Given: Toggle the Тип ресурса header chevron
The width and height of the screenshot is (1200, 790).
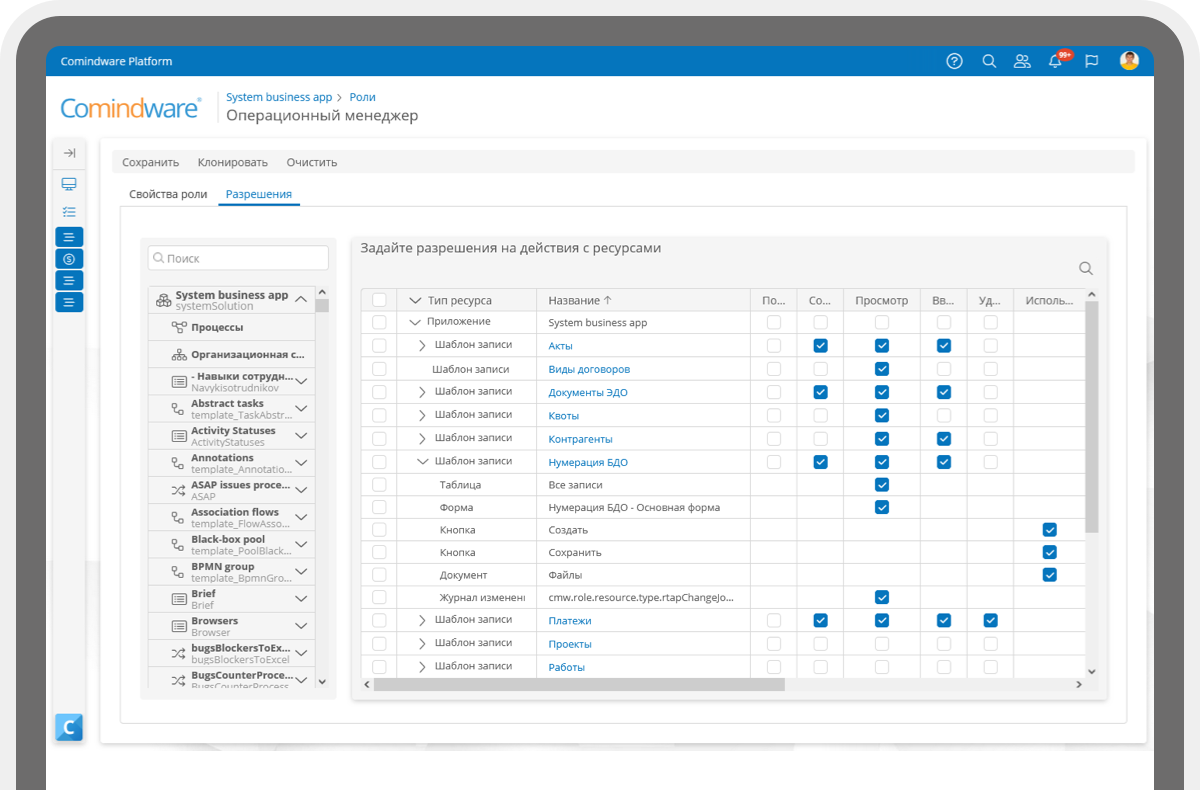Looking at the screenshot, I should 415,300.
